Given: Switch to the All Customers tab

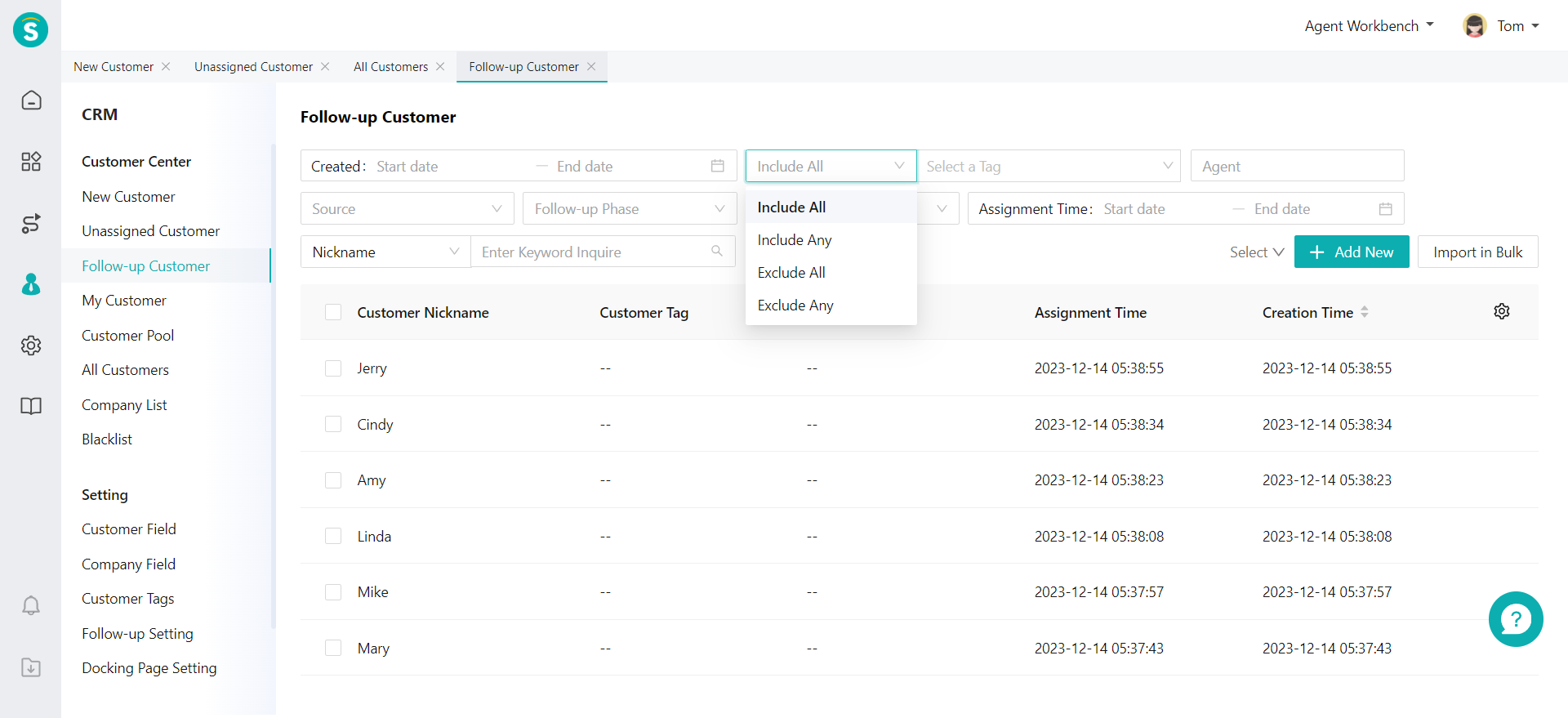Looking at the screenshot, I should point(390,66).
